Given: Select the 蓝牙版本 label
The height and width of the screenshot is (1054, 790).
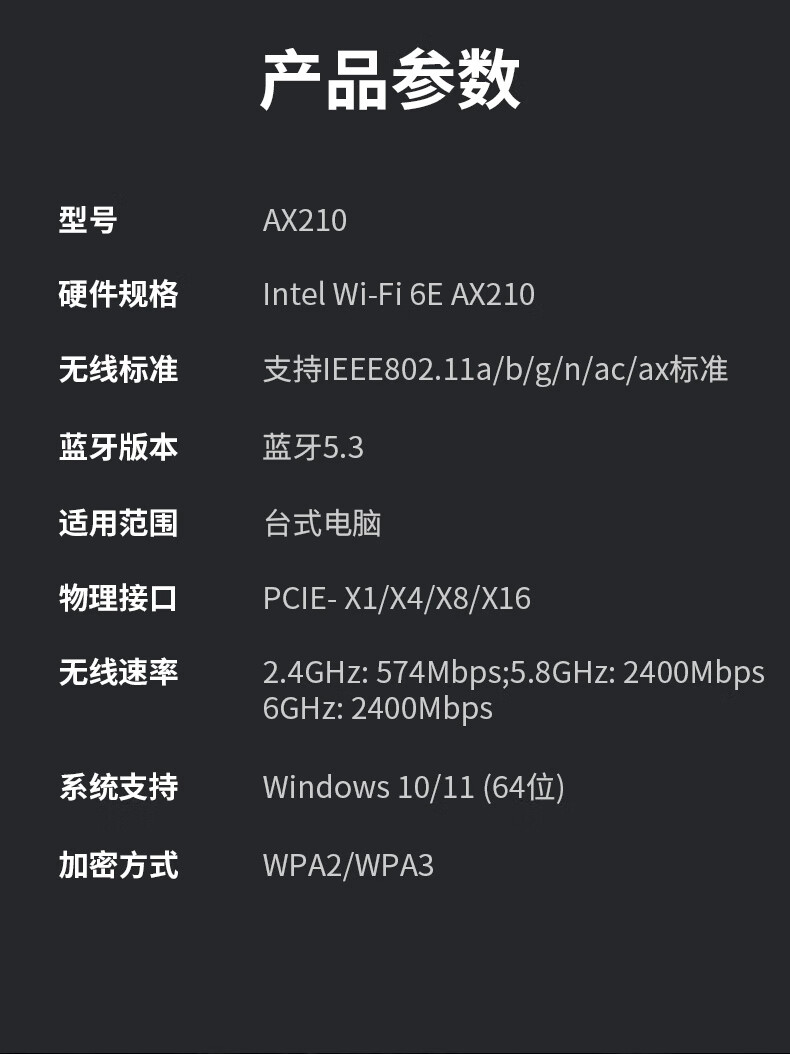Looking at the screenshot, I should point(118,447).
